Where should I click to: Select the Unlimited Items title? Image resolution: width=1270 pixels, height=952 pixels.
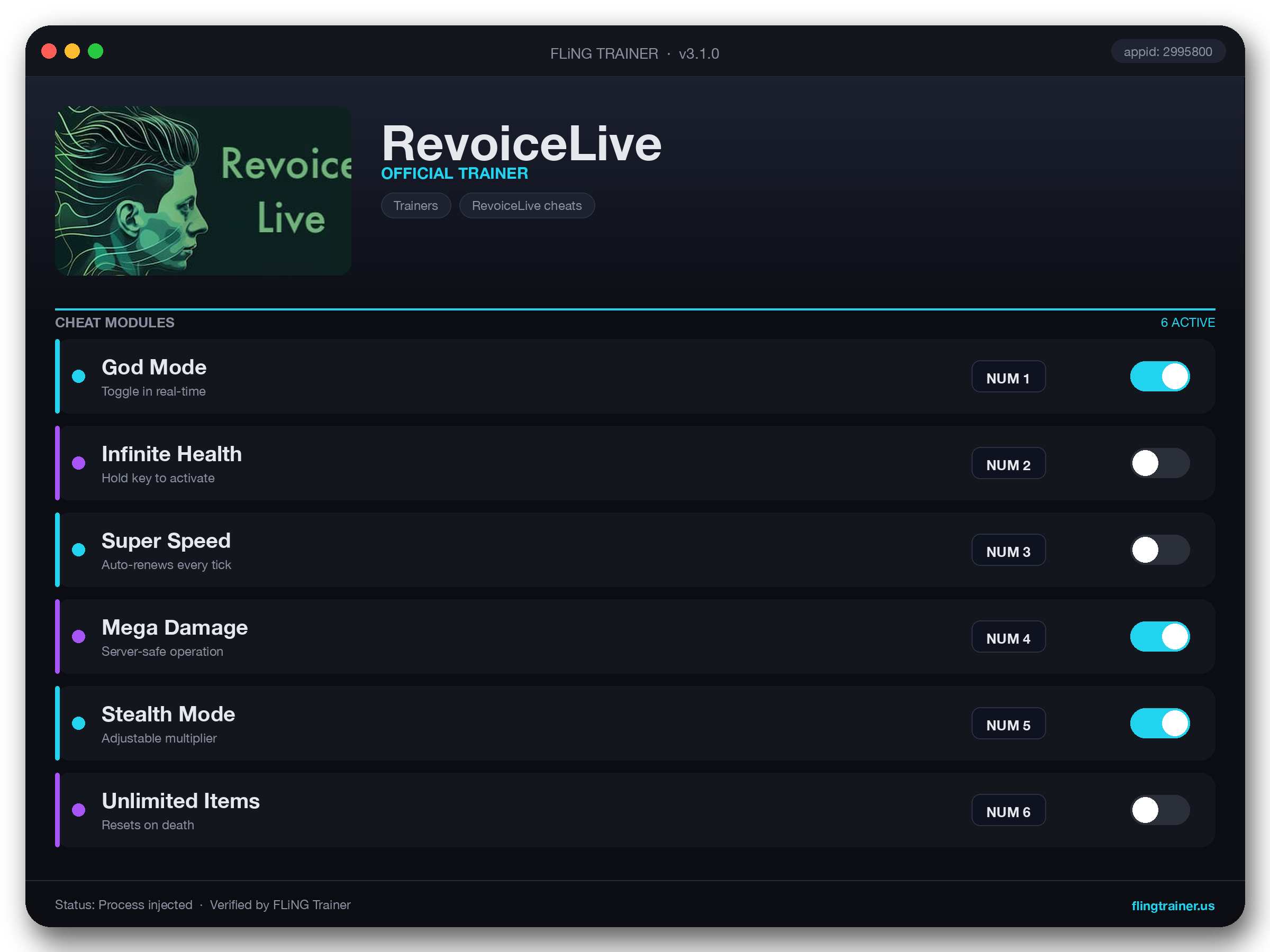pos(181,801)
